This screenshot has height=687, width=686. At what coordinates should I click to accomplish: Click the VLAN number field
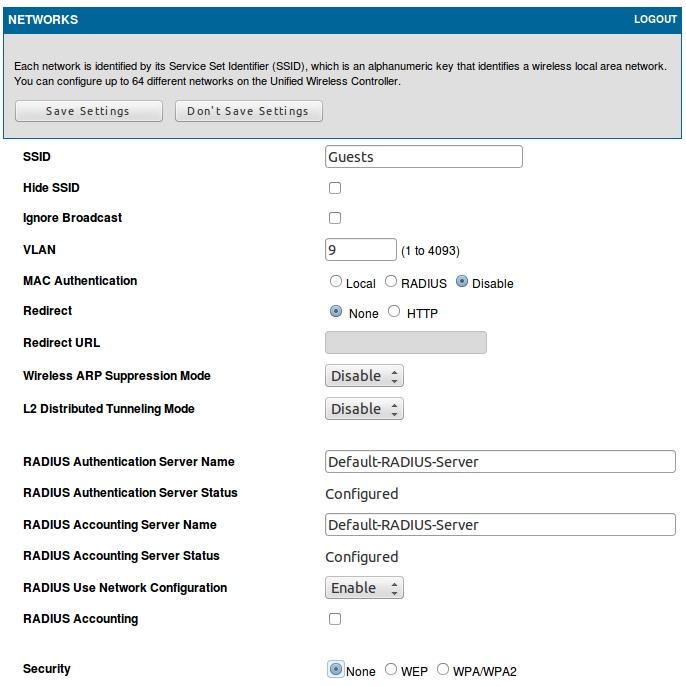(x=361, y=250)
